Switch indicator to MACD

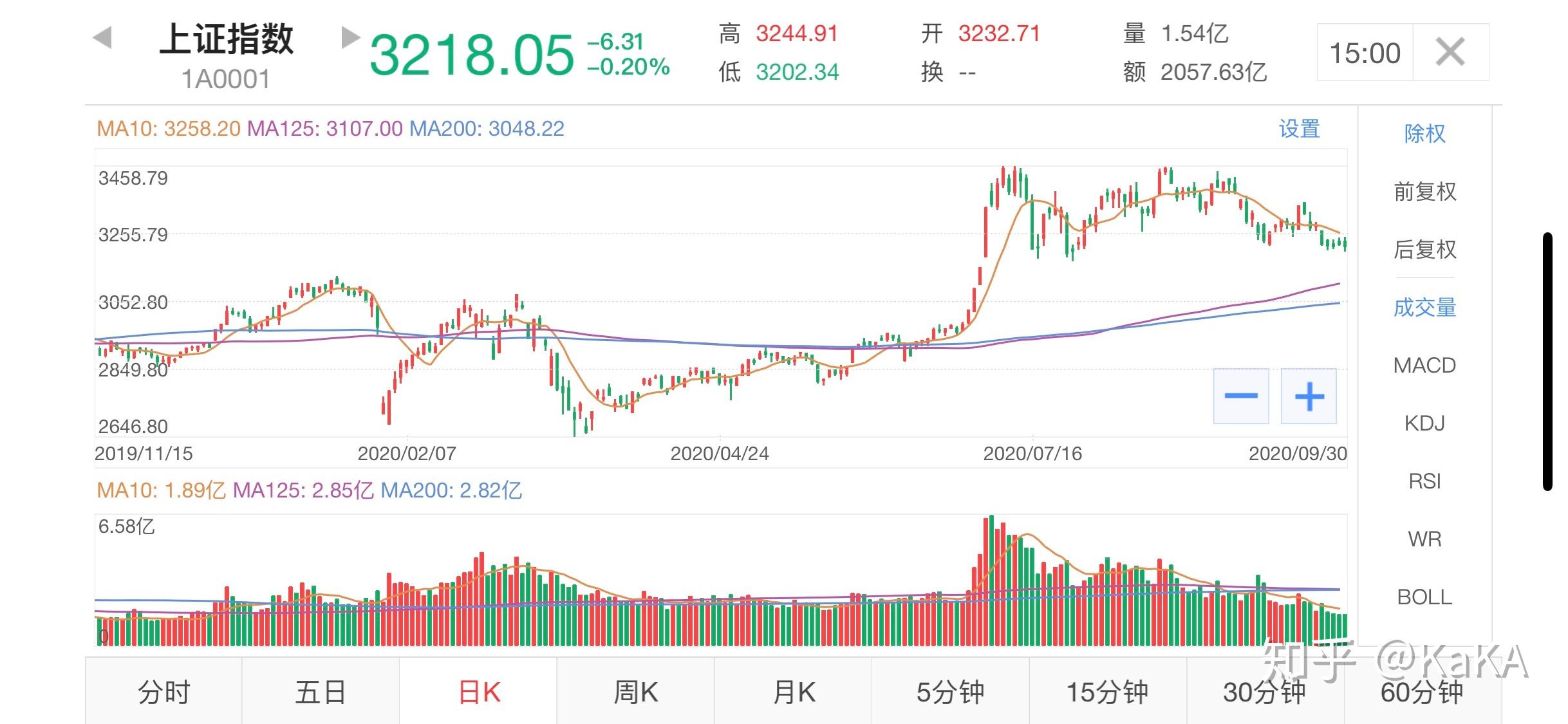pyautogui.click(x=1424, y=365)
